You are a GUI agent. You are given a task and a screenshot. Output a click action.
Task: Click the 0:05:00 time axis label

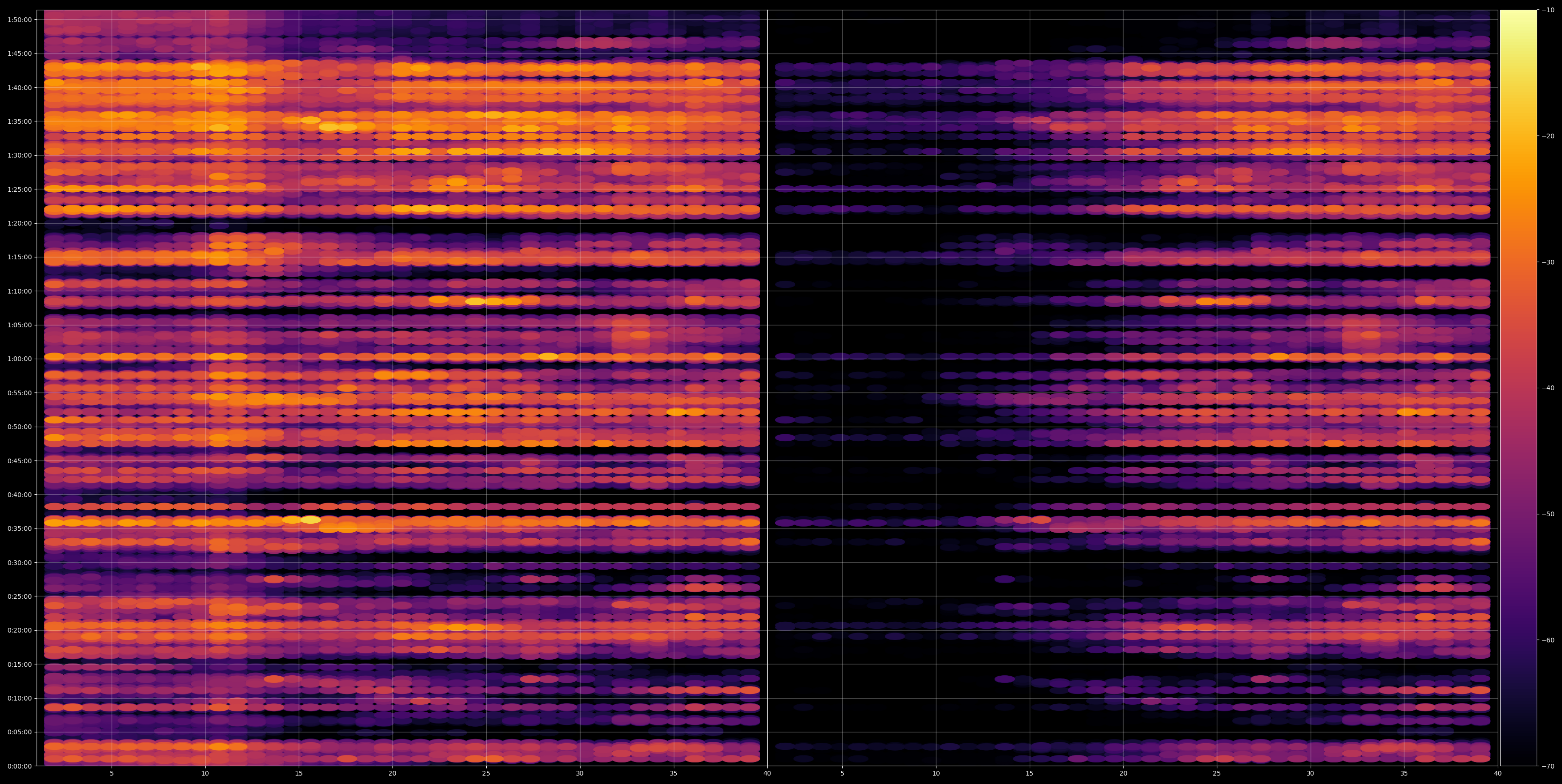19,732
